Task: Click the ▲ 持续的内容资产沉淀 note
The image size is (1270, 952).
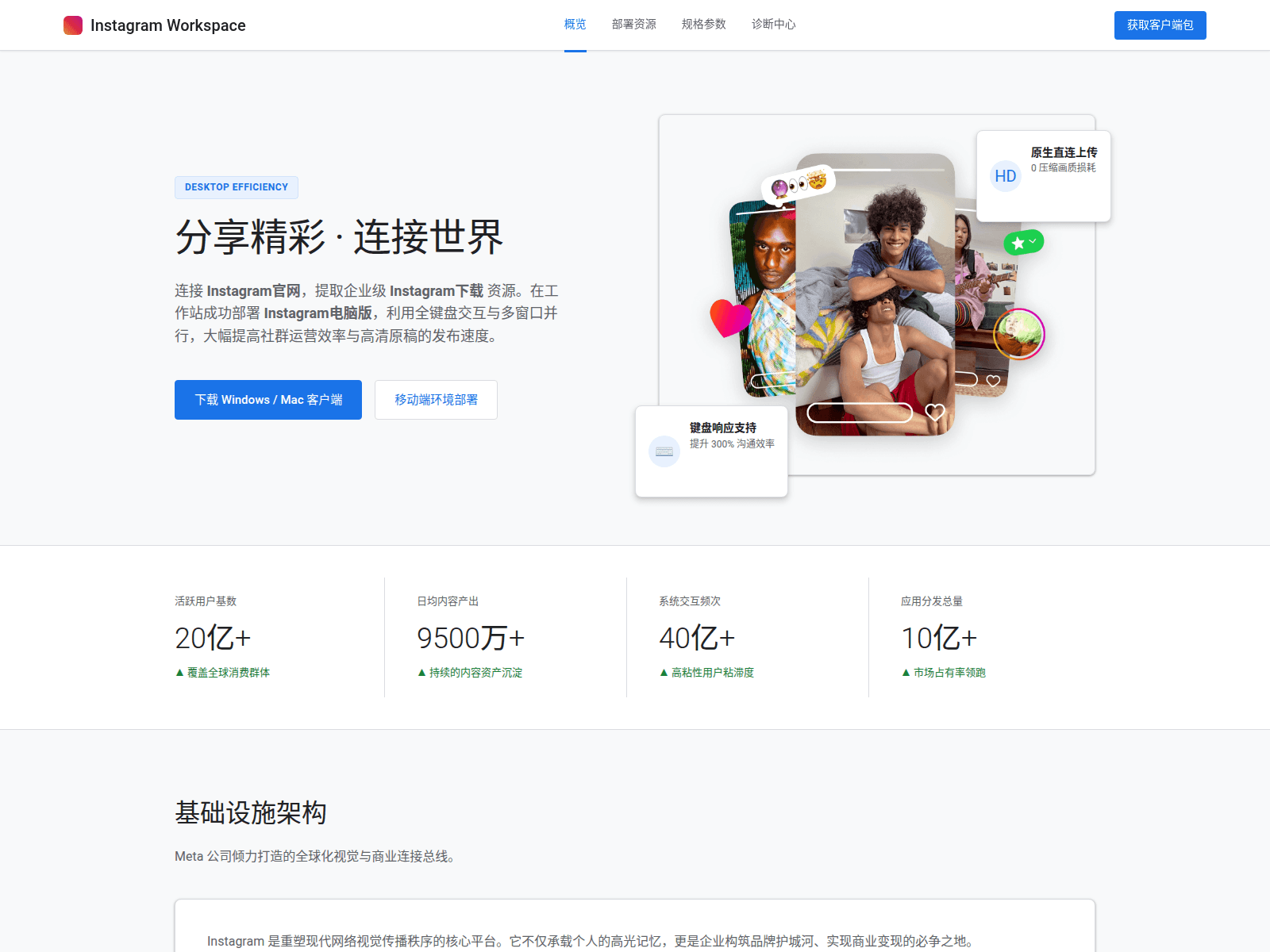Action: [x=470, y=673]
